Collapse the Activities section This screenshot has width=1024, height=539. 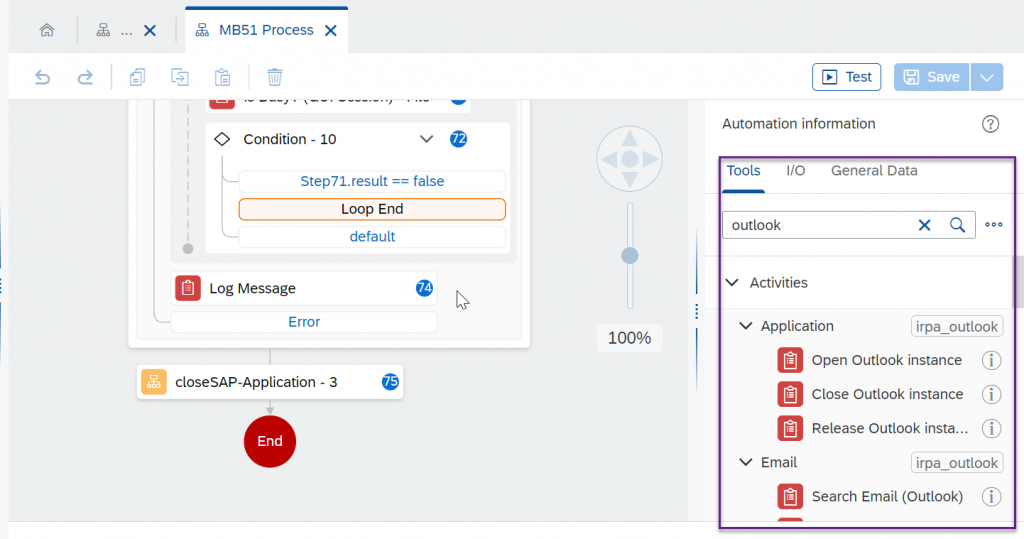coord(733,283)
